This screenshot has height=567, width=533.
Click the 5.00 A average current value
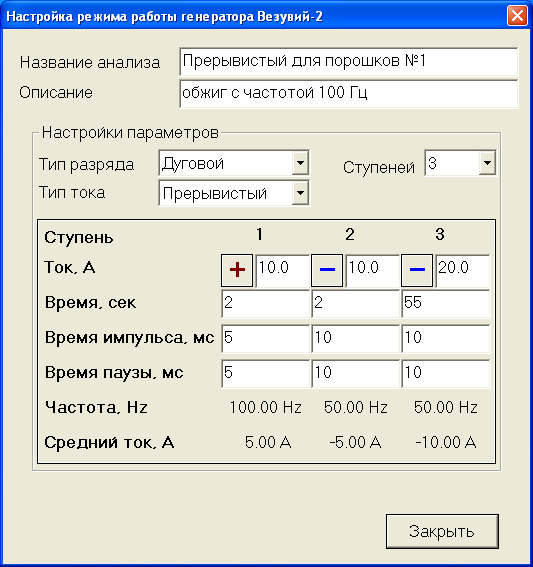[268, 442]
